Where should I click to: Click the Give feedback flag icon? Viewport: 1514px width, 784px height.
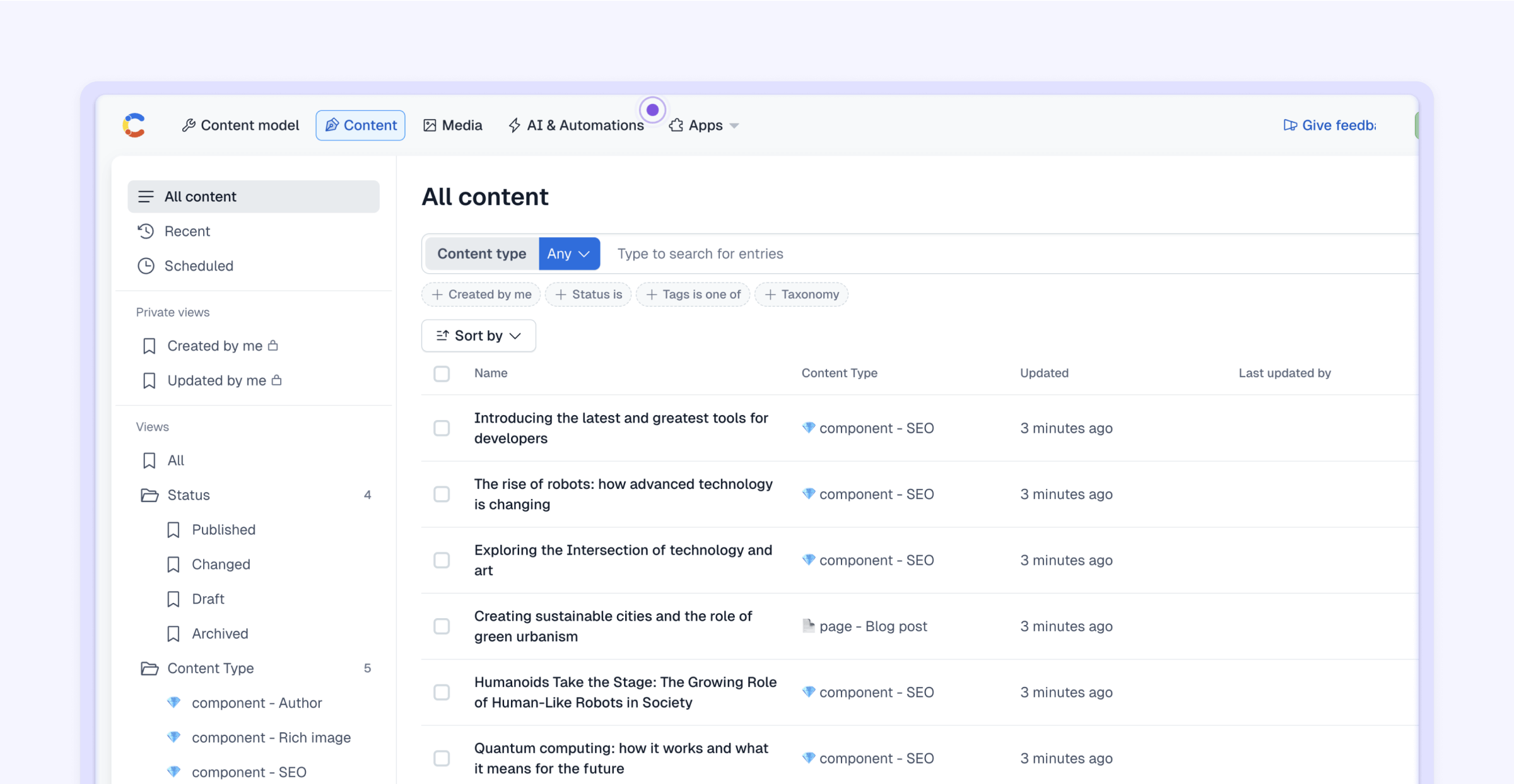pyautogui.click(x=1290, y=126)
